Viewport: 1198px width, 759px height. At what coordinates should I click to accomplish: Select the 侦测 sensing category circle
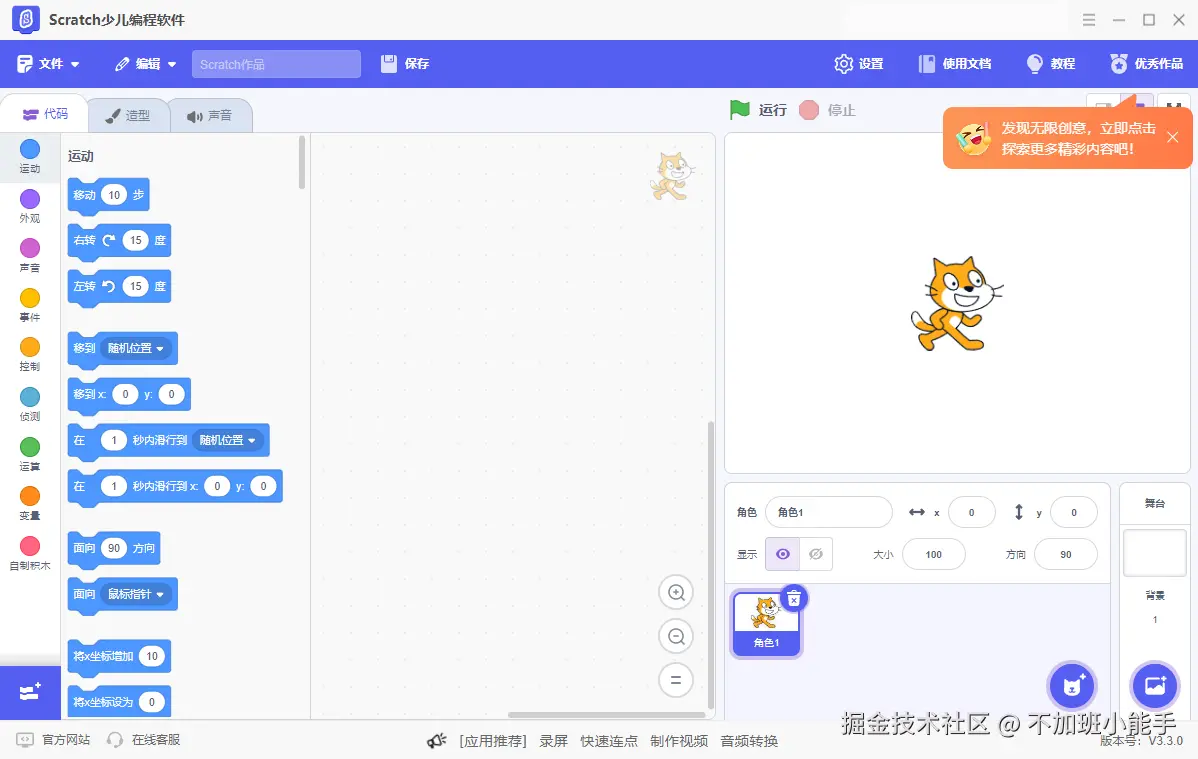tap(30, 397)
